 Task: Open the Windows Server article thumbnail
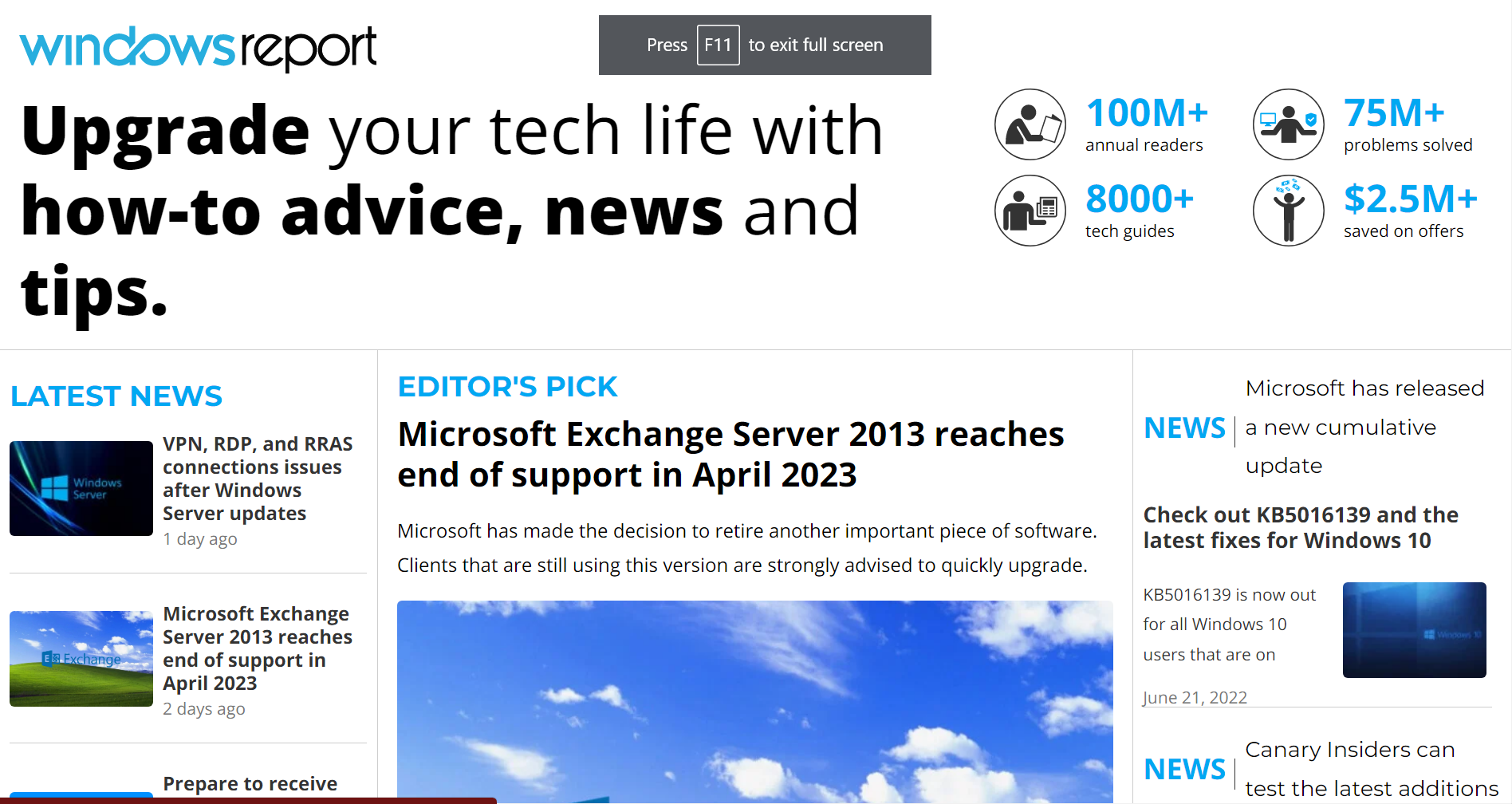[81, 488]
